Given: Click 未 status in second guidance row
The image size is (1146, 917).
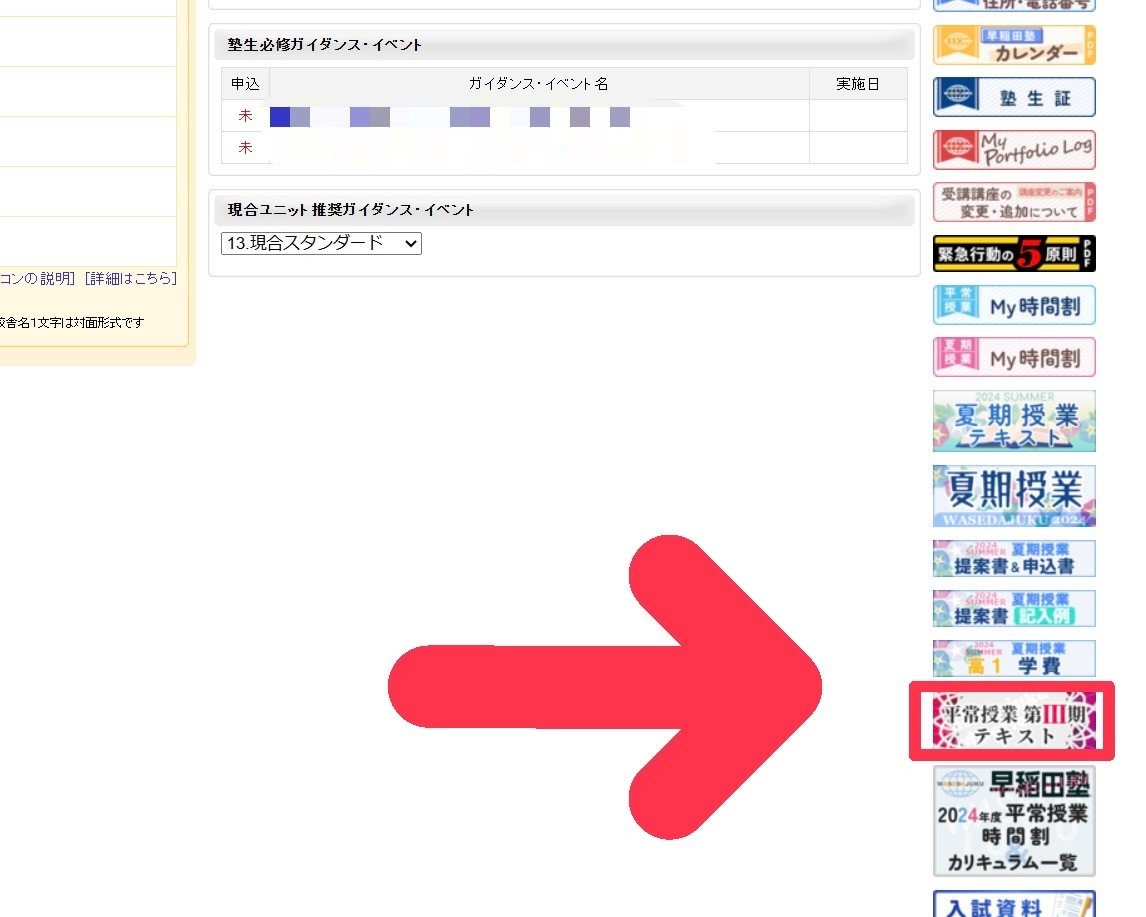Looking at the screenshot, I should (x=245, y=148).
